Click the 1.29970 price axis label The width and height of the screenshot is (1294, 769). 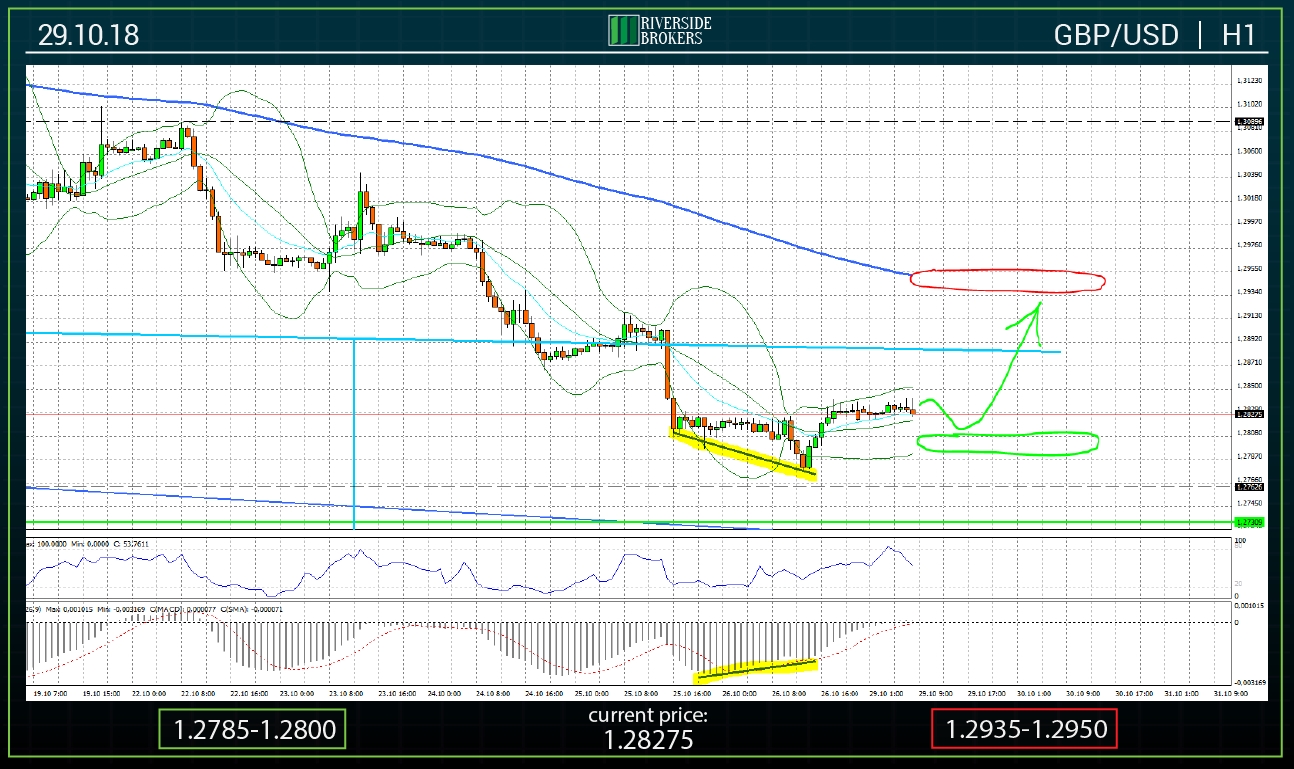click(1250, 221)
